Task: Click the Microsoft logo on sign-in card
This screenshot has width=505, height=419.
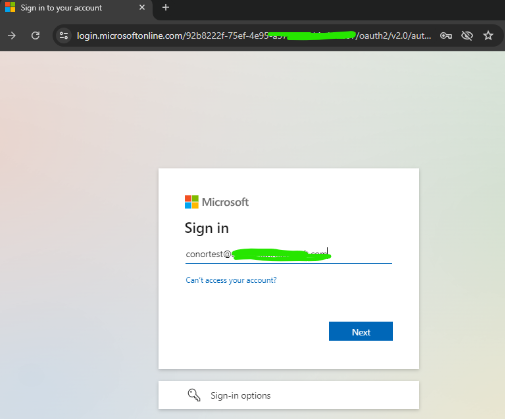Action: pos(217,202)
